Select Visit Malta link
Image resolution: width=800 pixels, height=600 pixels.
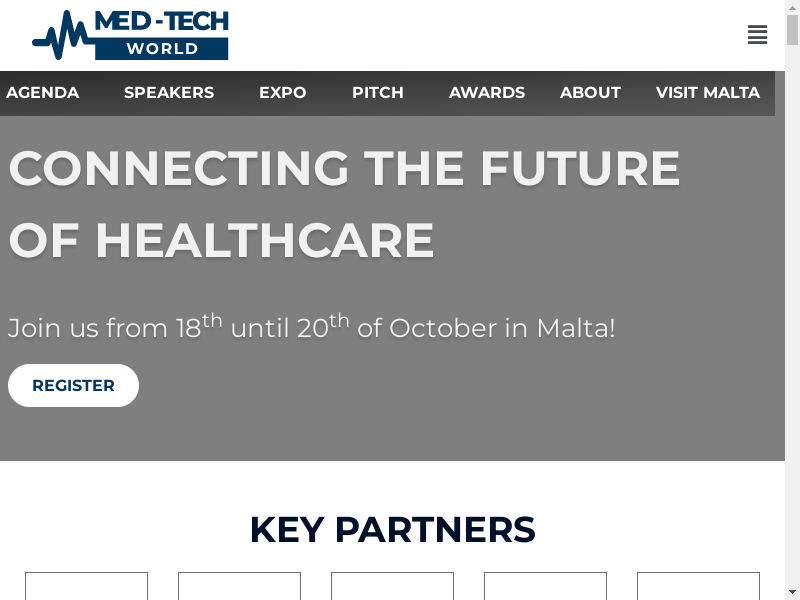(708, 92)
